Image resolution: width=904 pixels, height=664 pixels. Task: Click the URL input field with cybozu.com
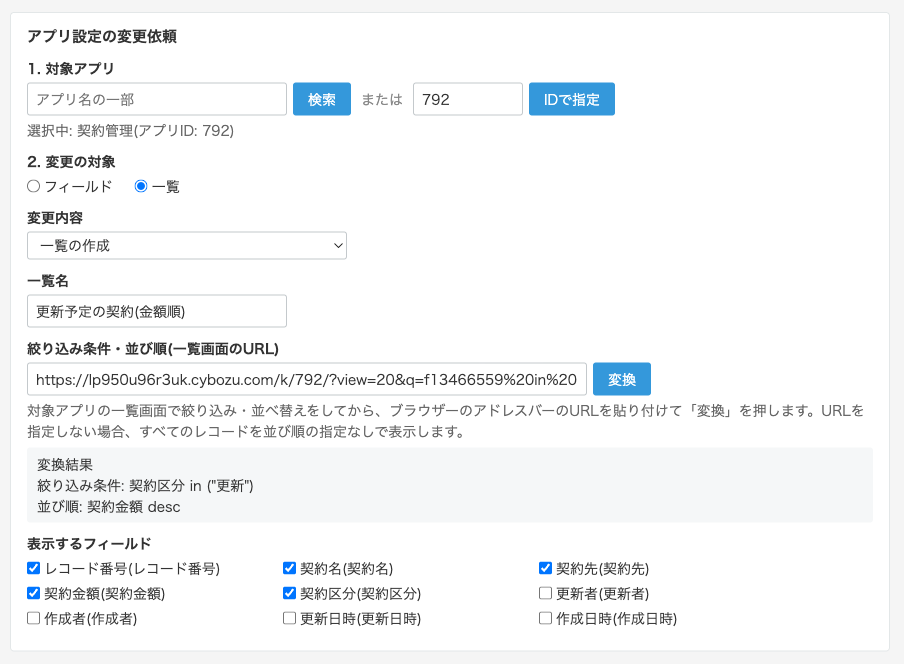(307, 379)
